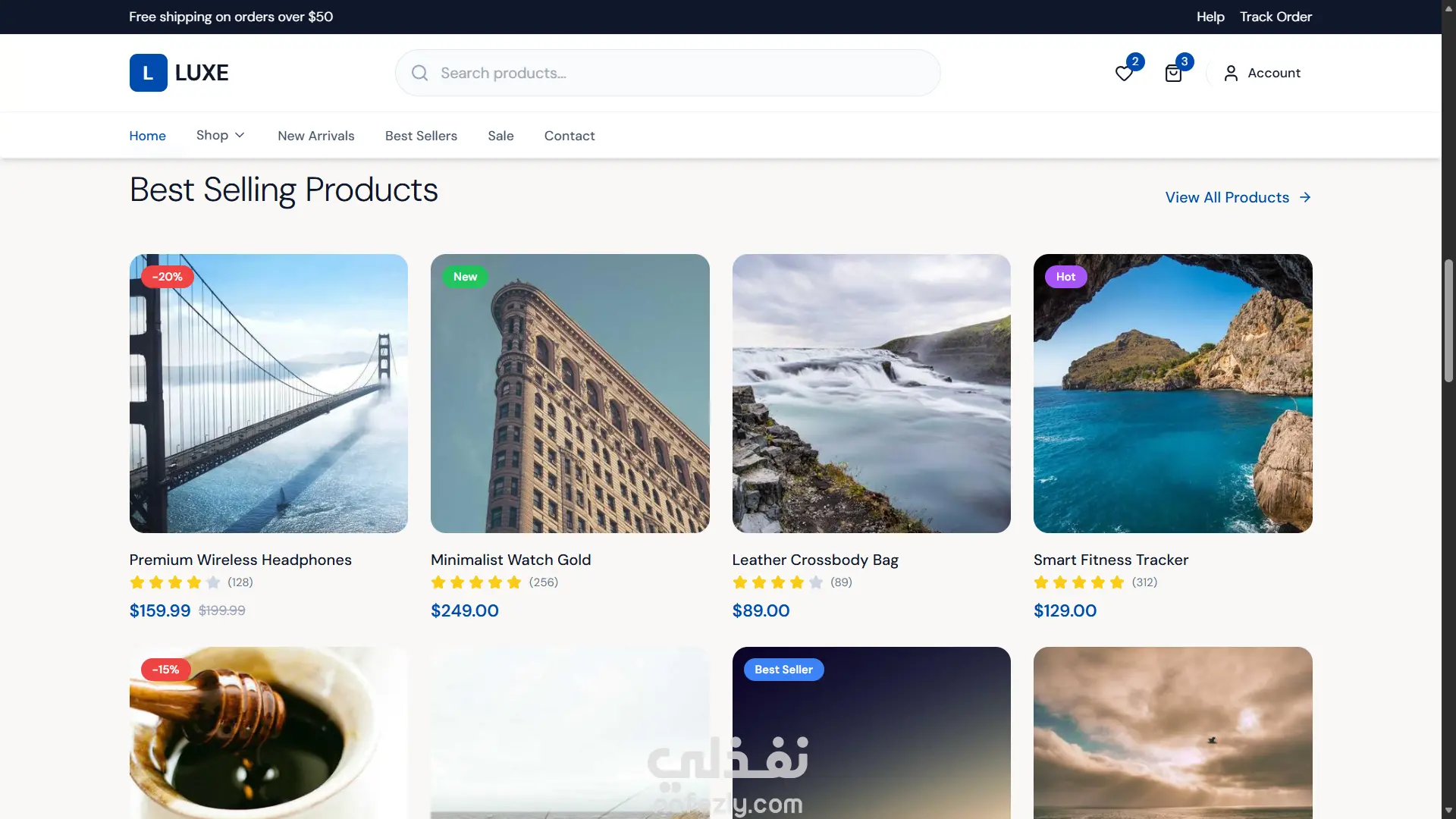The height and width of the screenshot is (819, 1456).
Task: Click the free shipping announcement text
Action: pyautogui.click(x=231, y=17)
